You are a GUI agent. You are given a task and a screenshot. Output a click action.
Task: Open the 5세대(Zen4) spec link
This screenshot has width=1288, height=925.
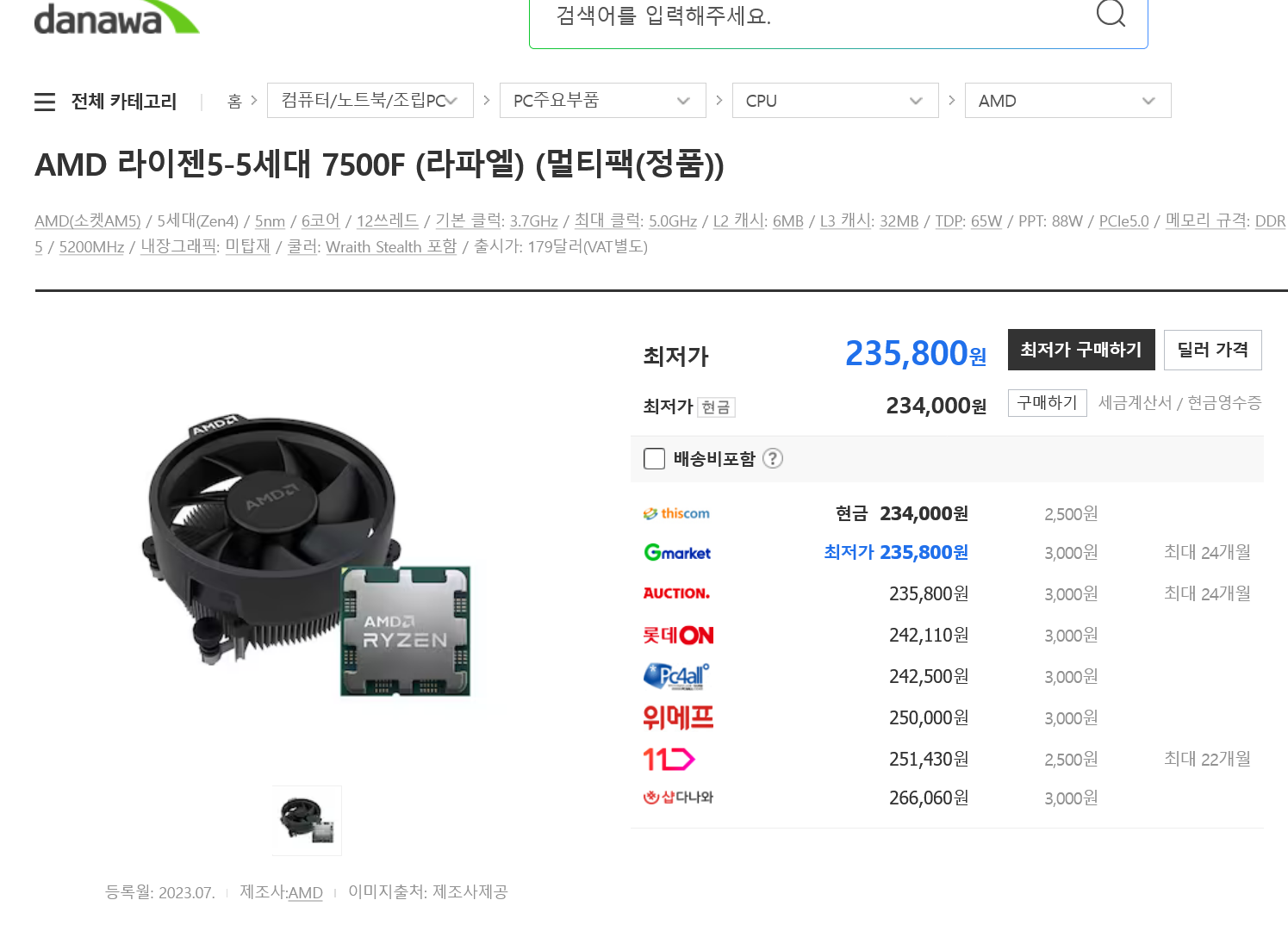pos(198,221)
